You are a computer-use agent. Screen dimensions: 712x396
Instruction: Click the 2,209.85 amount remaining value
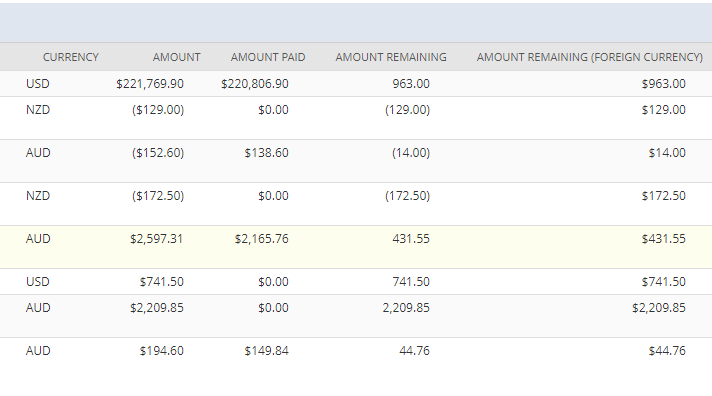coord(406,308)
